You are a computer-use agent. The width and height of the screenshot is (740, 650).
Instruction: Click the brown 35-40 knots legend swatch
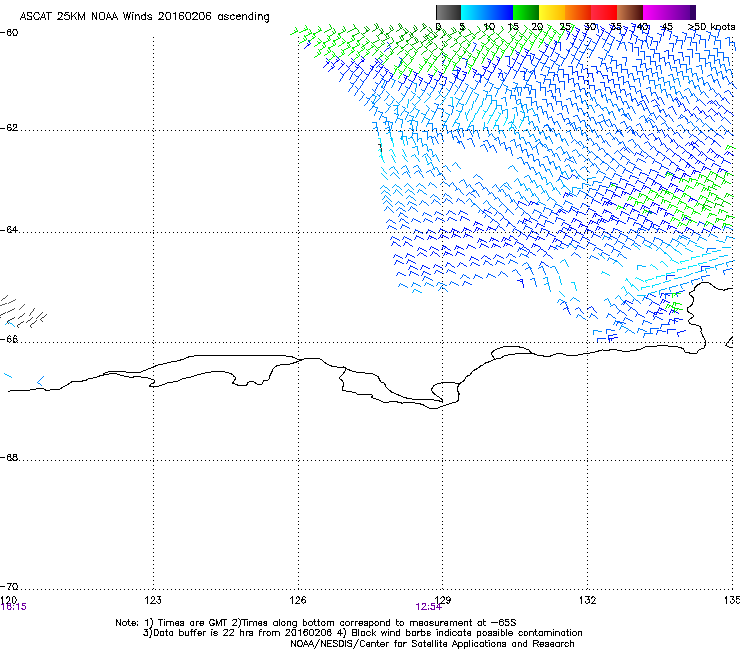630,12
